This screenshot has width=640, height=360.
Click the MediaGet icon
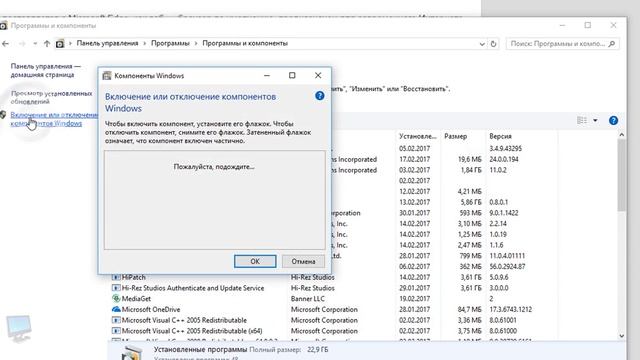pos(116,299)
